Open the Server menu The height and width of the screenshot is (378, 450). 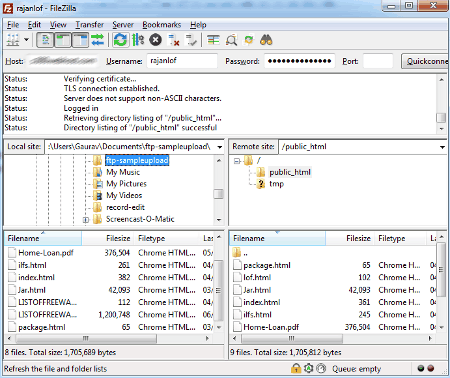pos(123,25)
